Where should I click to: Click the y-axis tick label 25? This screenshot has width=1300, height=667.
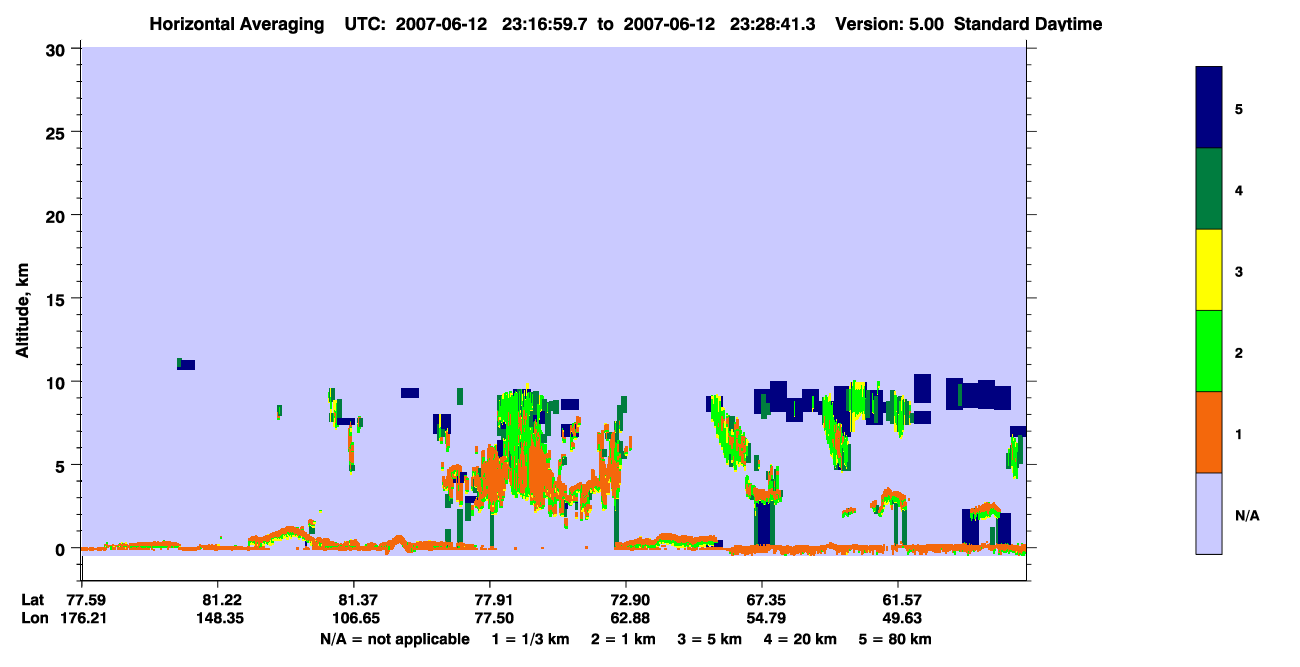click(x=58, y=132)
